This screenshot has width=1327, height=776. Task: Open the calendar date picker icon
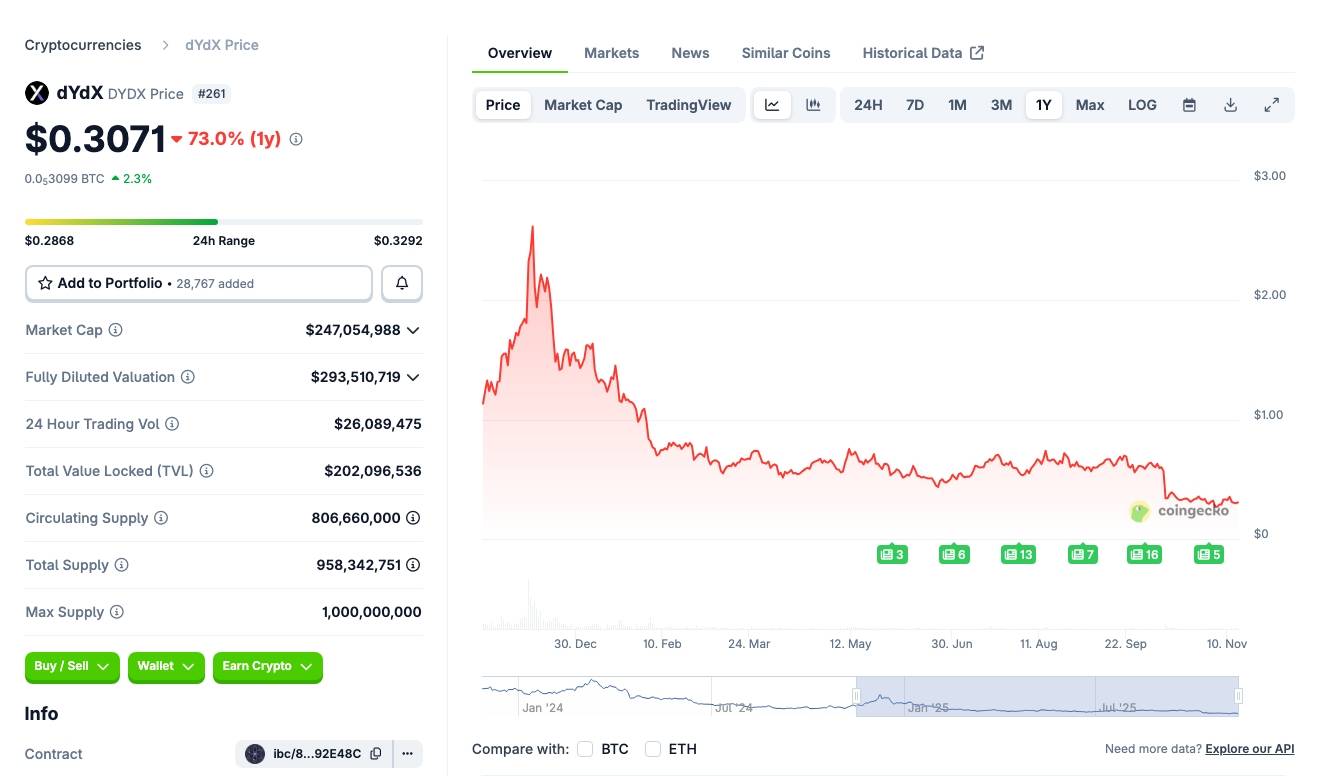[x=1189, y=105]
